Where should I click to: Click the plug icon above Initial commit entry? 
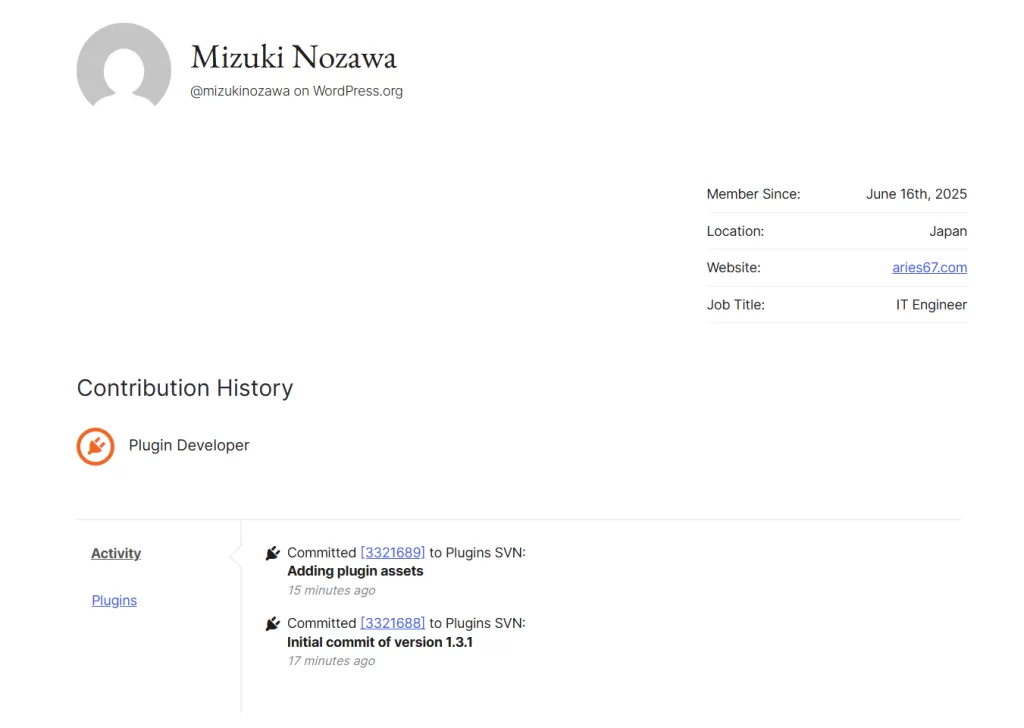click(x=272, y=622)
